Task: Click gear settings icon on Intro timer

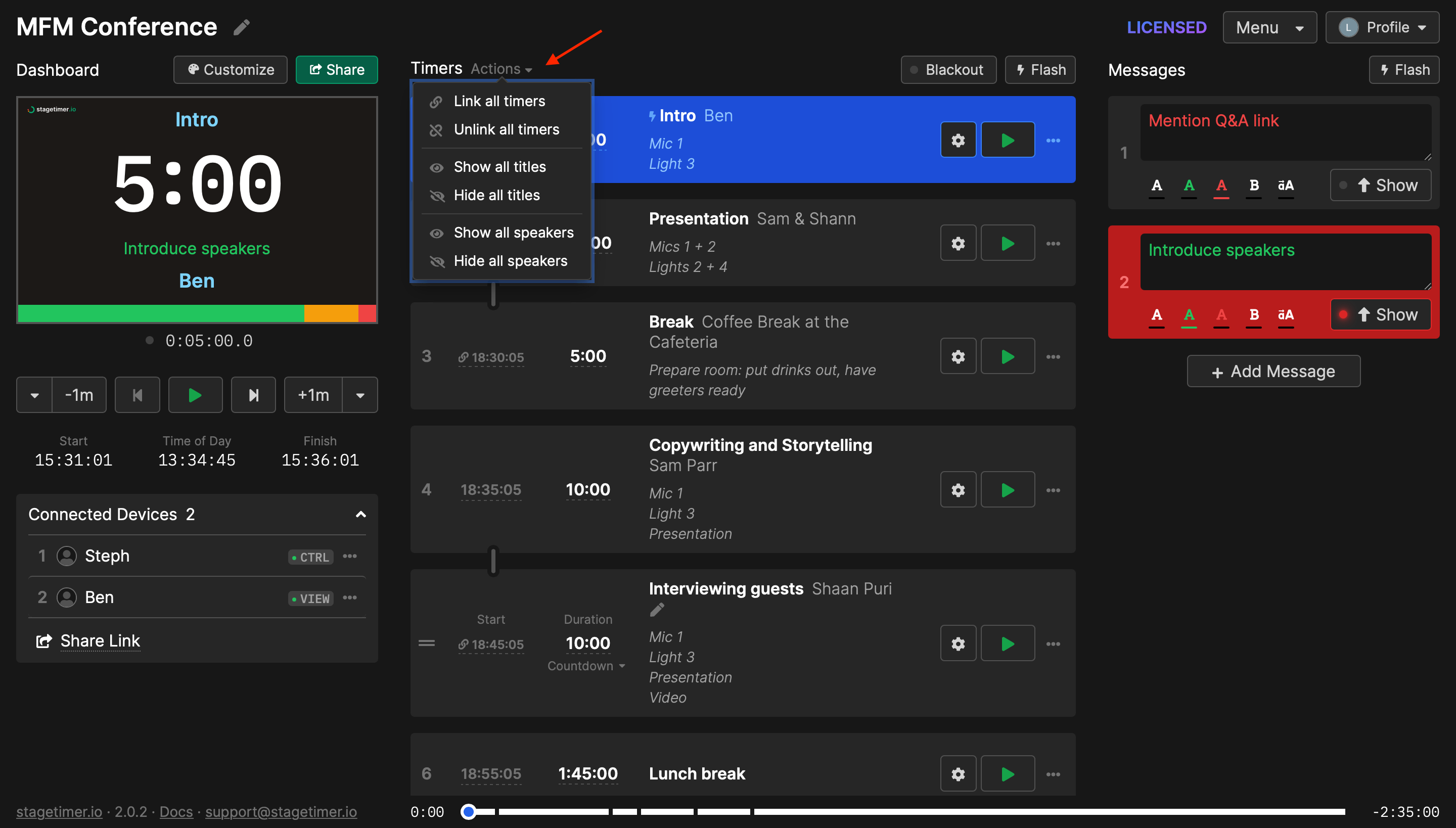Action: click(x=958, y=138)
